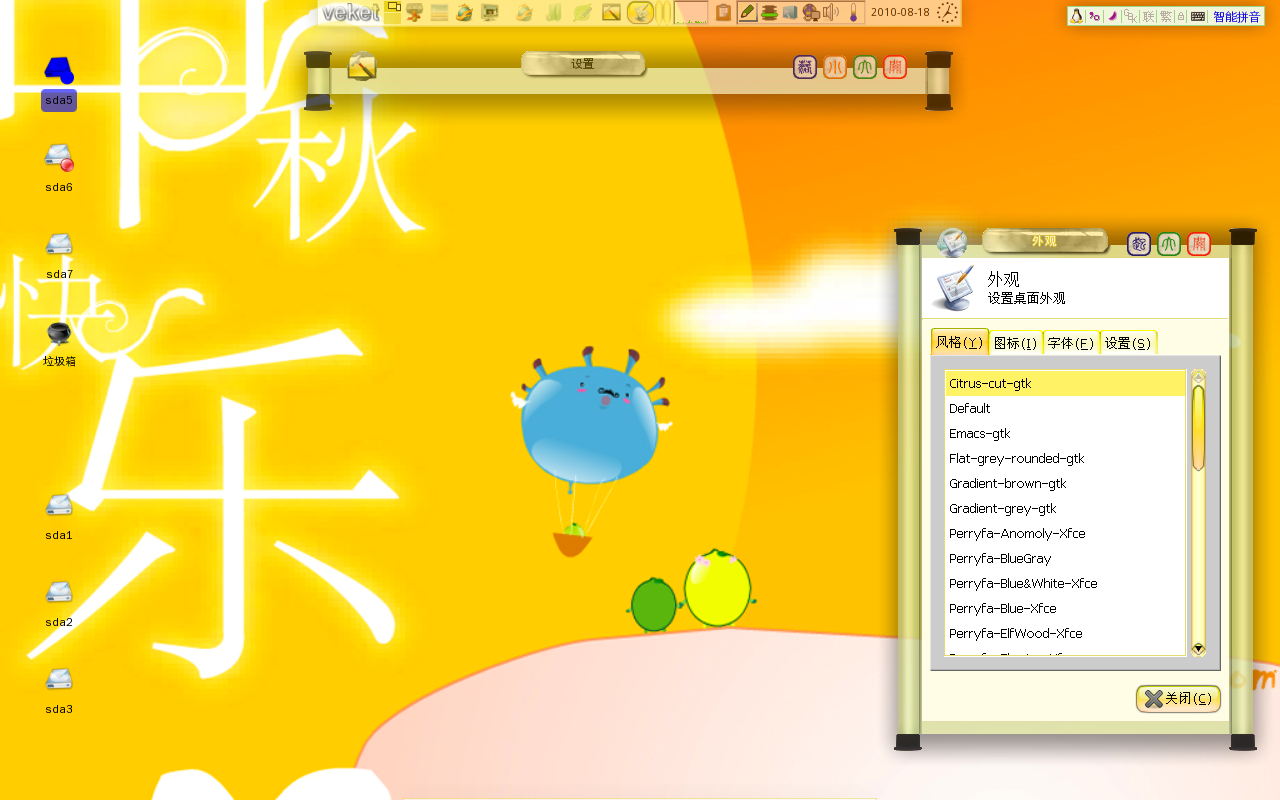The width and height of the screenshot is (1280, 800).
Task: Select the Gradient-grey-gtk theme
Action: pyautogui.click(x=1065, y=508)
